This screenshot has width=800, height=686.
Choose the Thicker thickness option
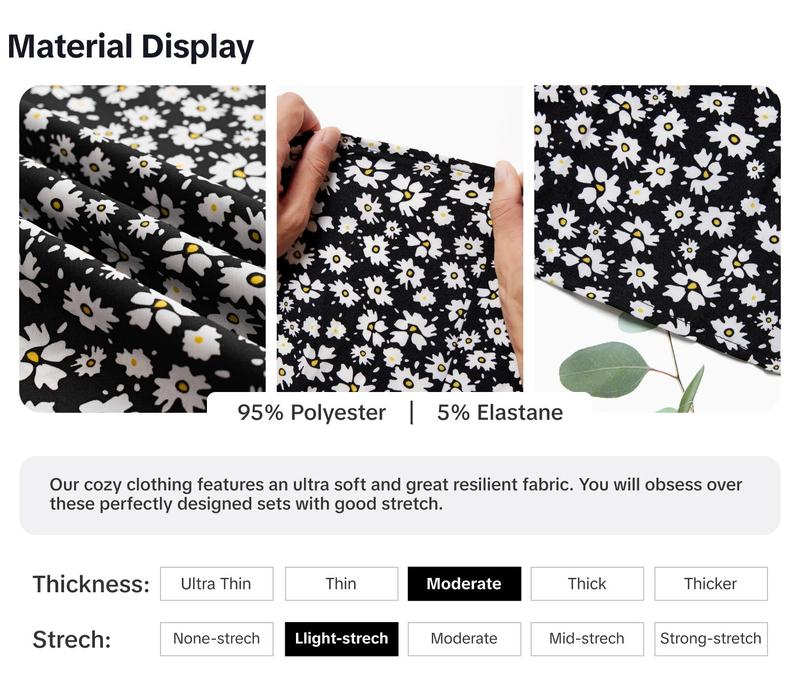711,583
